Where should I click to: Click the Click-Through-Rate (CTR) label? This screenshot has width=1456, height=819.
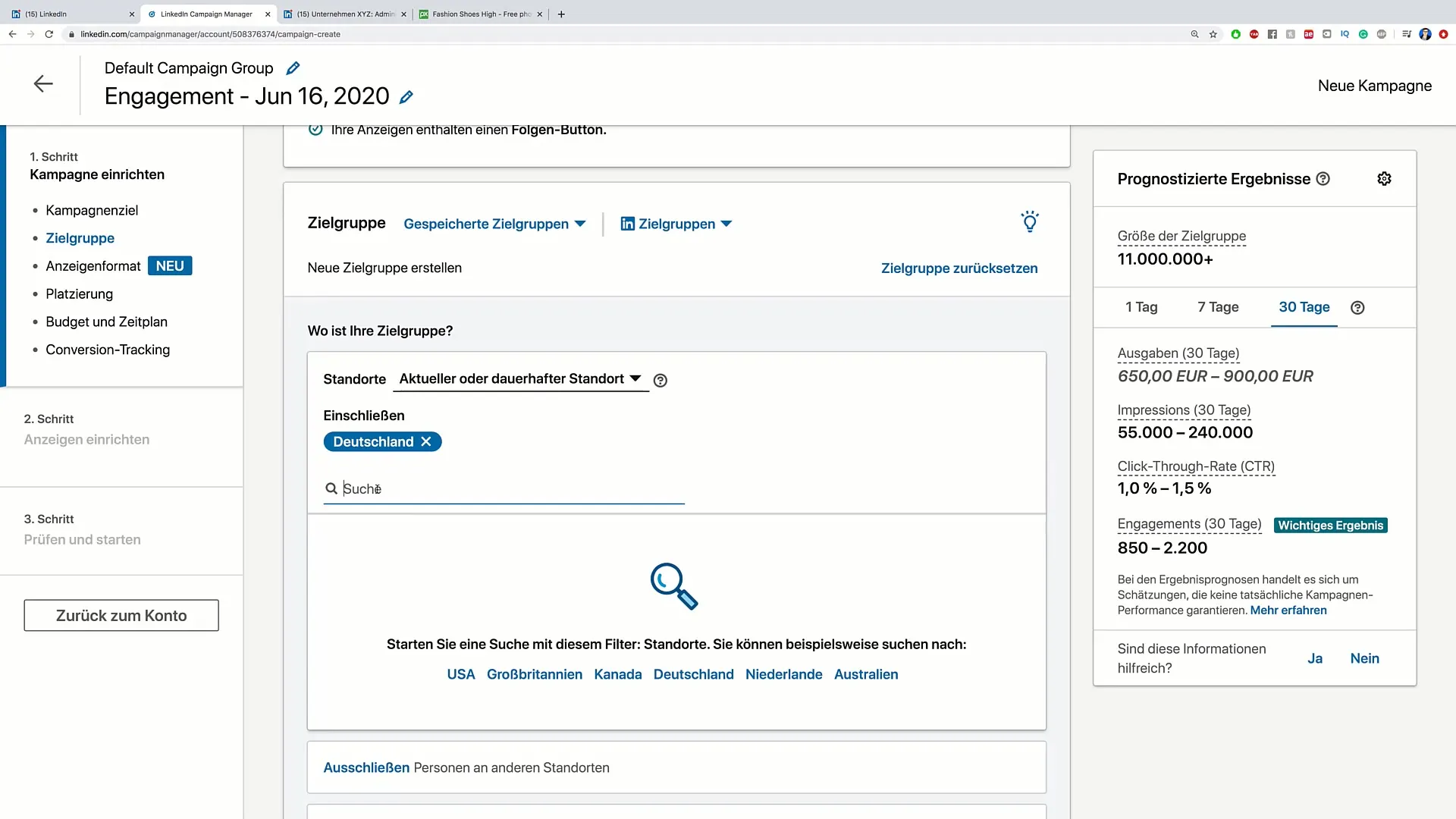[1196, 466]
